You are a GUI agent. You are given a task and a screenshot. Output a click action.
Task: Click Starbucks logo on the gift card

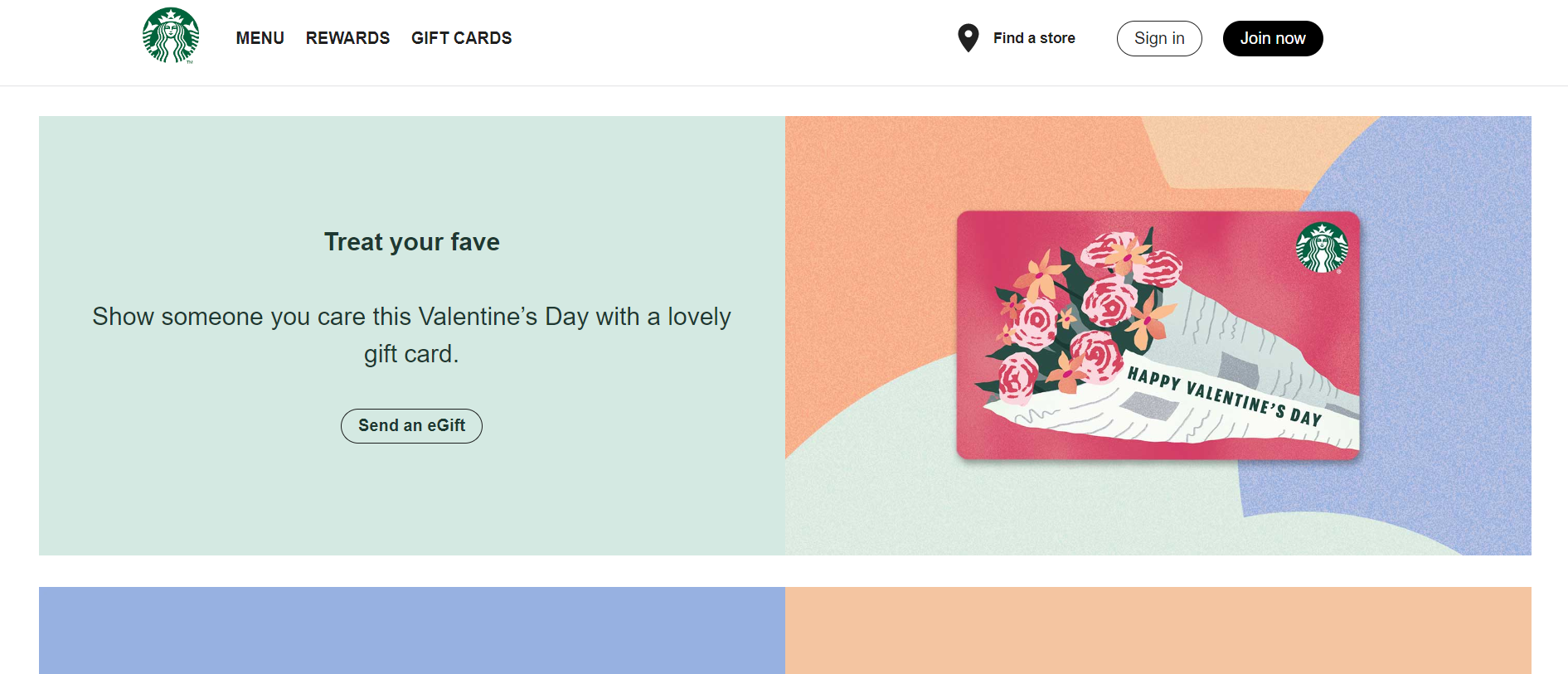coord(1322,247)
